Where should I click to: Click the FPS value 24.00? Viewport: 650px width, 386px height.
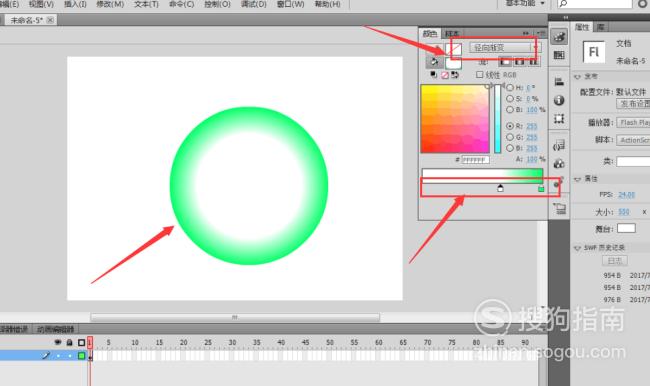(626, 194)
